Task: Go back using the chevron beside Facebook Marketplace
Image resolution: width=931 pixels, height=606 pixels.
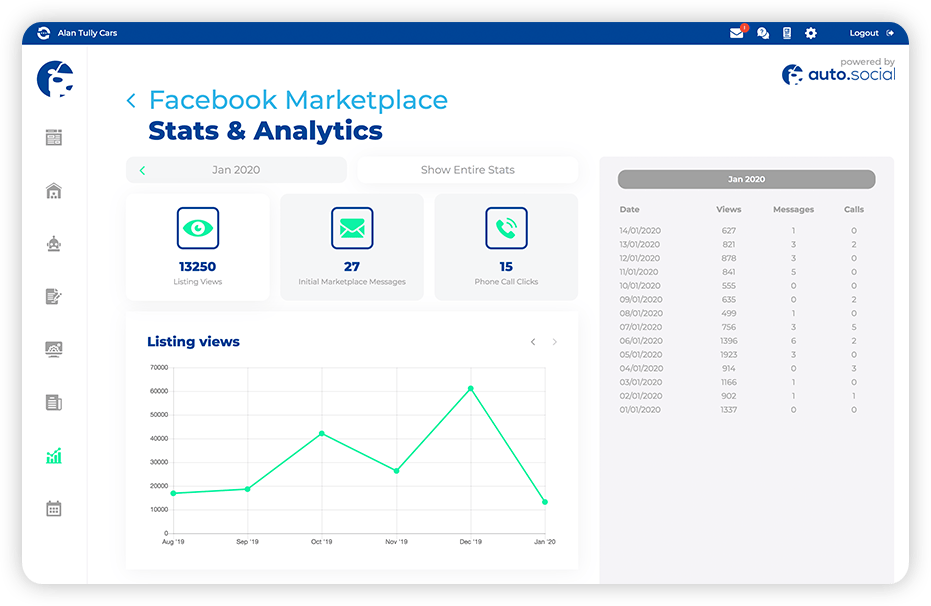Action: 131,101
